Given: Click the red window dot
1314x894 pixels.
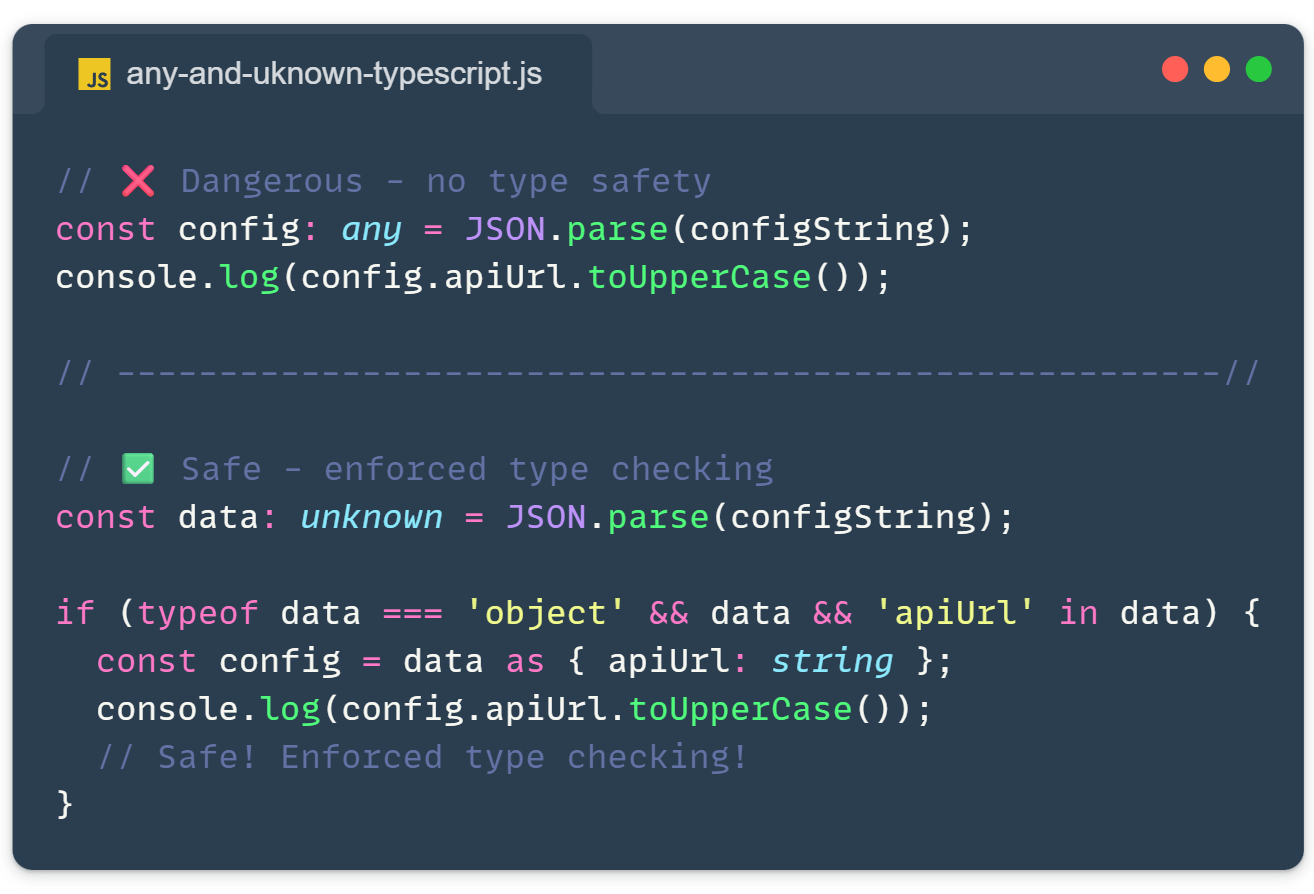Looking at the screenshot, I should (x=1175, y=69).
